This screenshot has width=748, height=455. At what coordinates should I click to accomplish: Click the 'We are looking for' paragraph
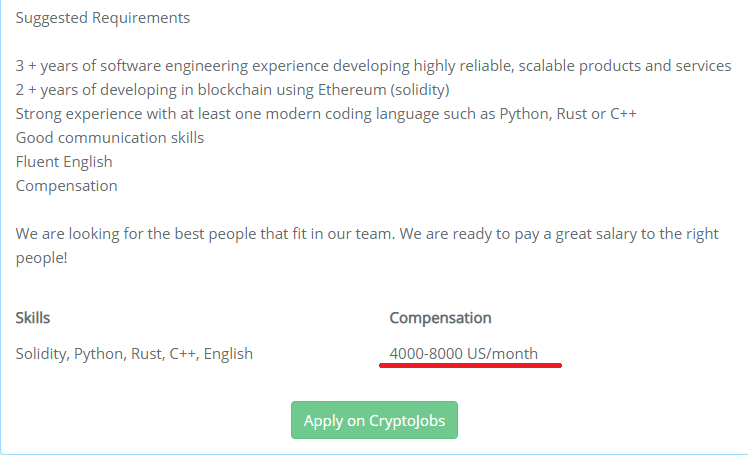(367, 246)
